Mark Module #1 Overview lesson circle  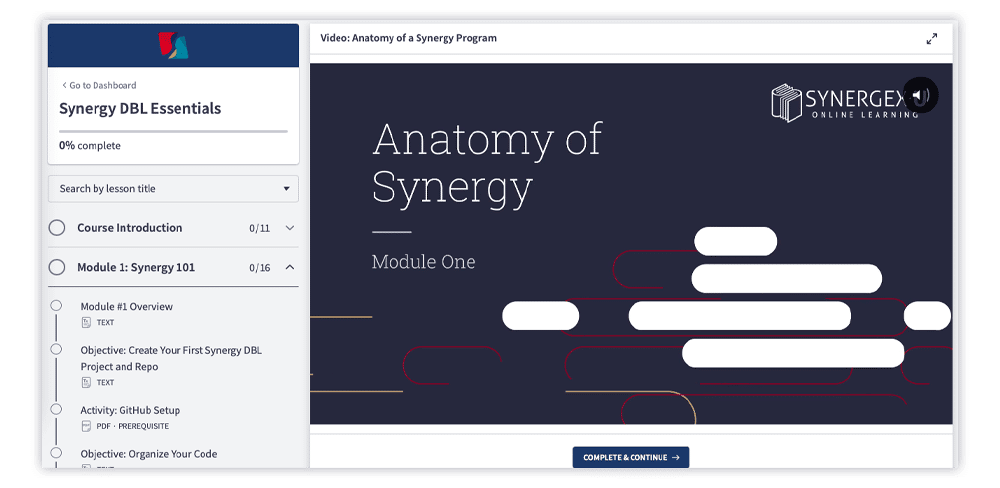(x=57, y=306)
